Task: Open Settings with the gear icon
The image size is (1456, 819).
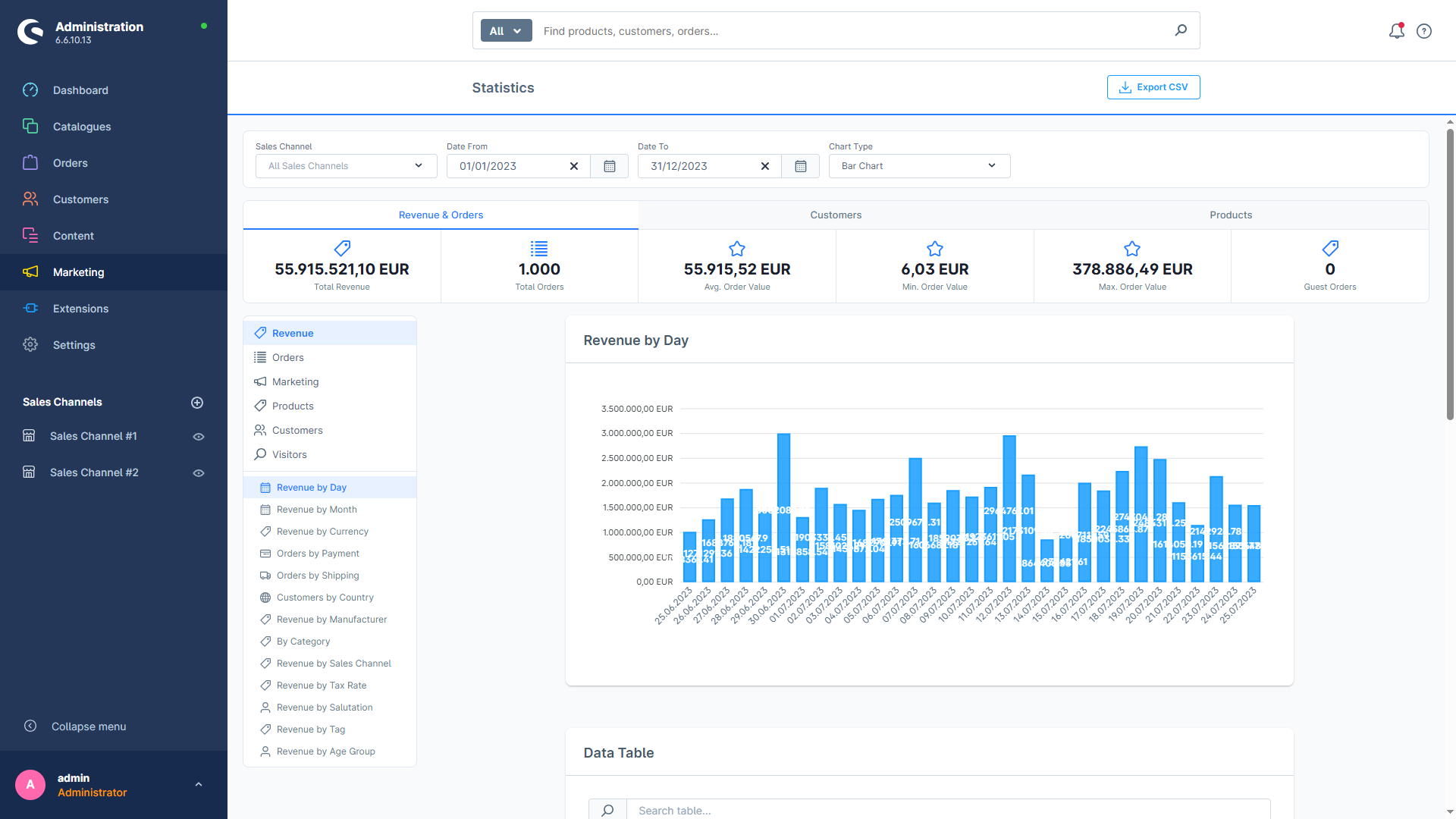Action: (x=30, y=344)
